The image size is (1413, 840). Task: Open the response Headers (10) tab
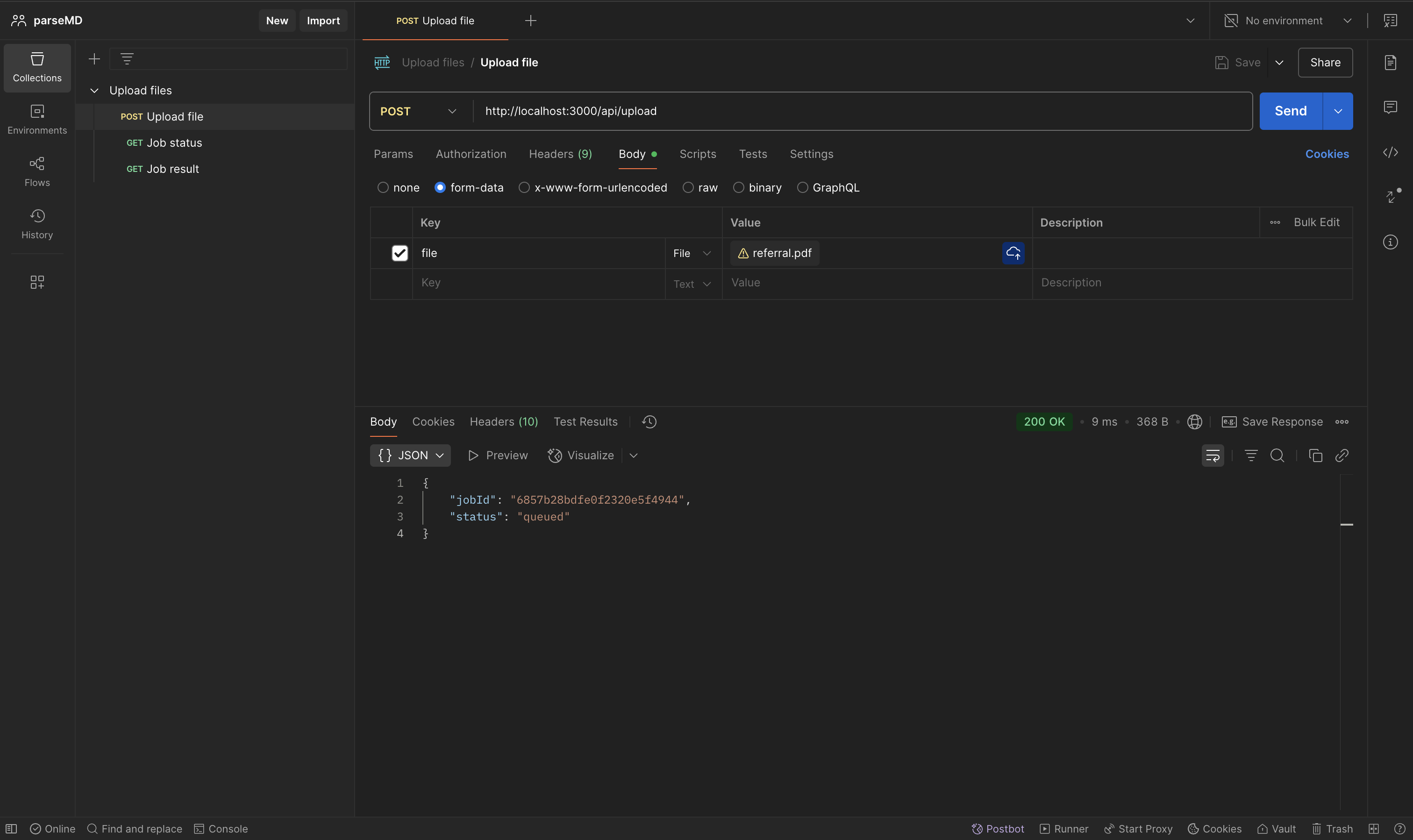click(x=504, y=422)
